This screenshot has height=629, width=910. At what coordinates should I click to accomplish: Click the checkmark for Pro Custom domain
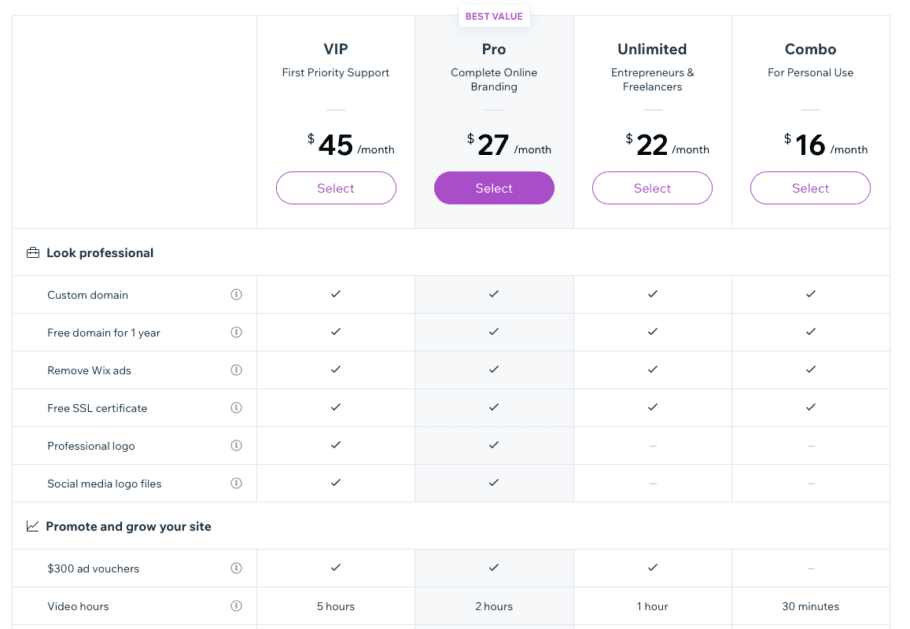tap(493, 294)
